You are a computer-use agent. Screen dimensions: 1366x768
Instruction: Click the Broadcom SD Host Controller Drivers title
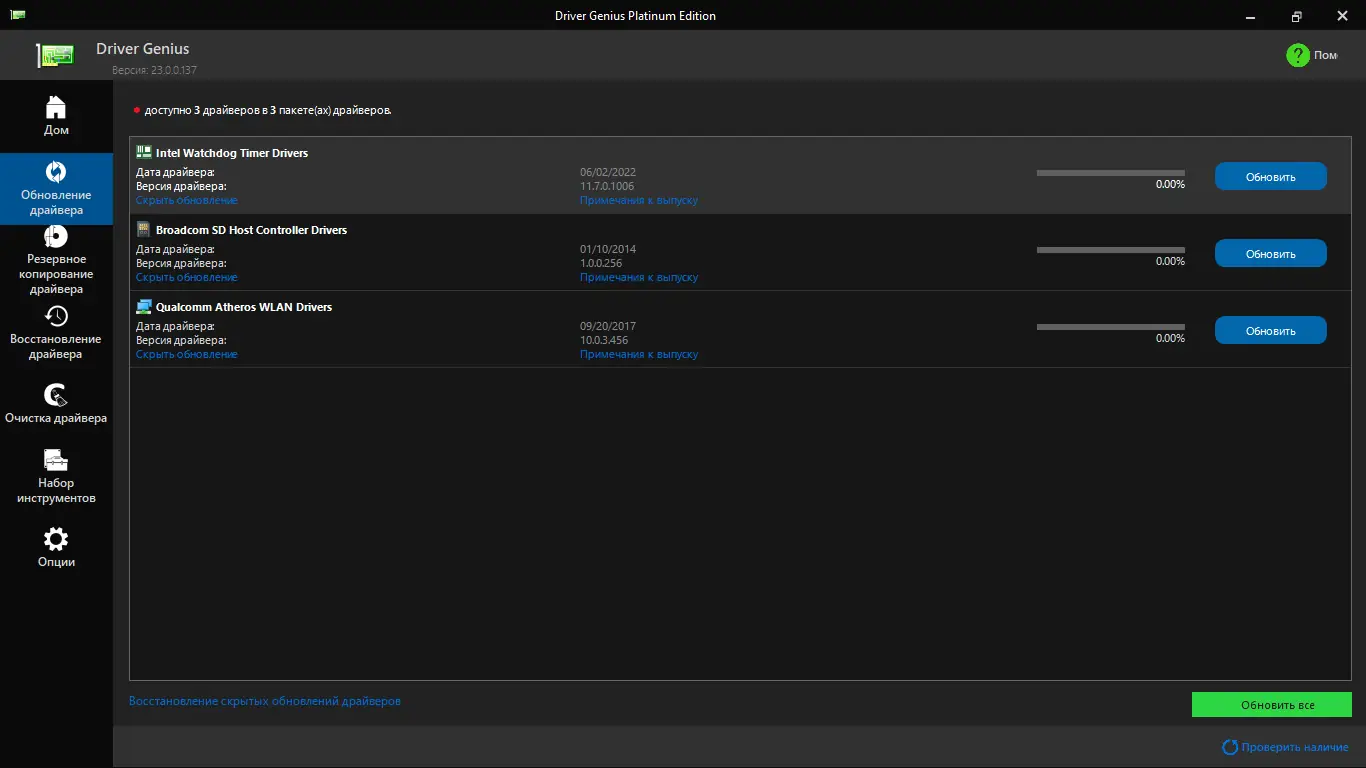click(252, 230)
